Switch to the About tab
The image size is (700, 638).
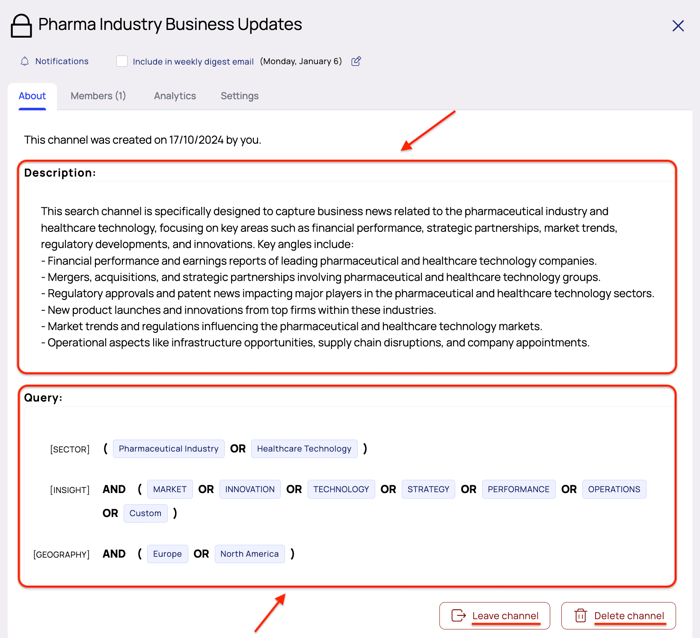pyautogui.click(x=32, y=96)
